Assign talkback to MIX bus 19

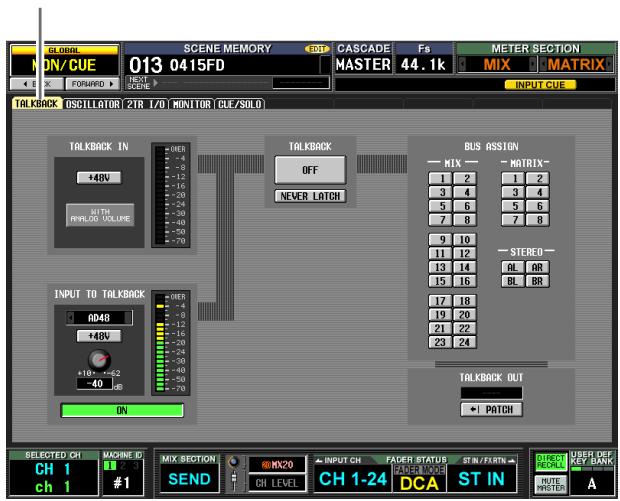(x=440, y=315)
